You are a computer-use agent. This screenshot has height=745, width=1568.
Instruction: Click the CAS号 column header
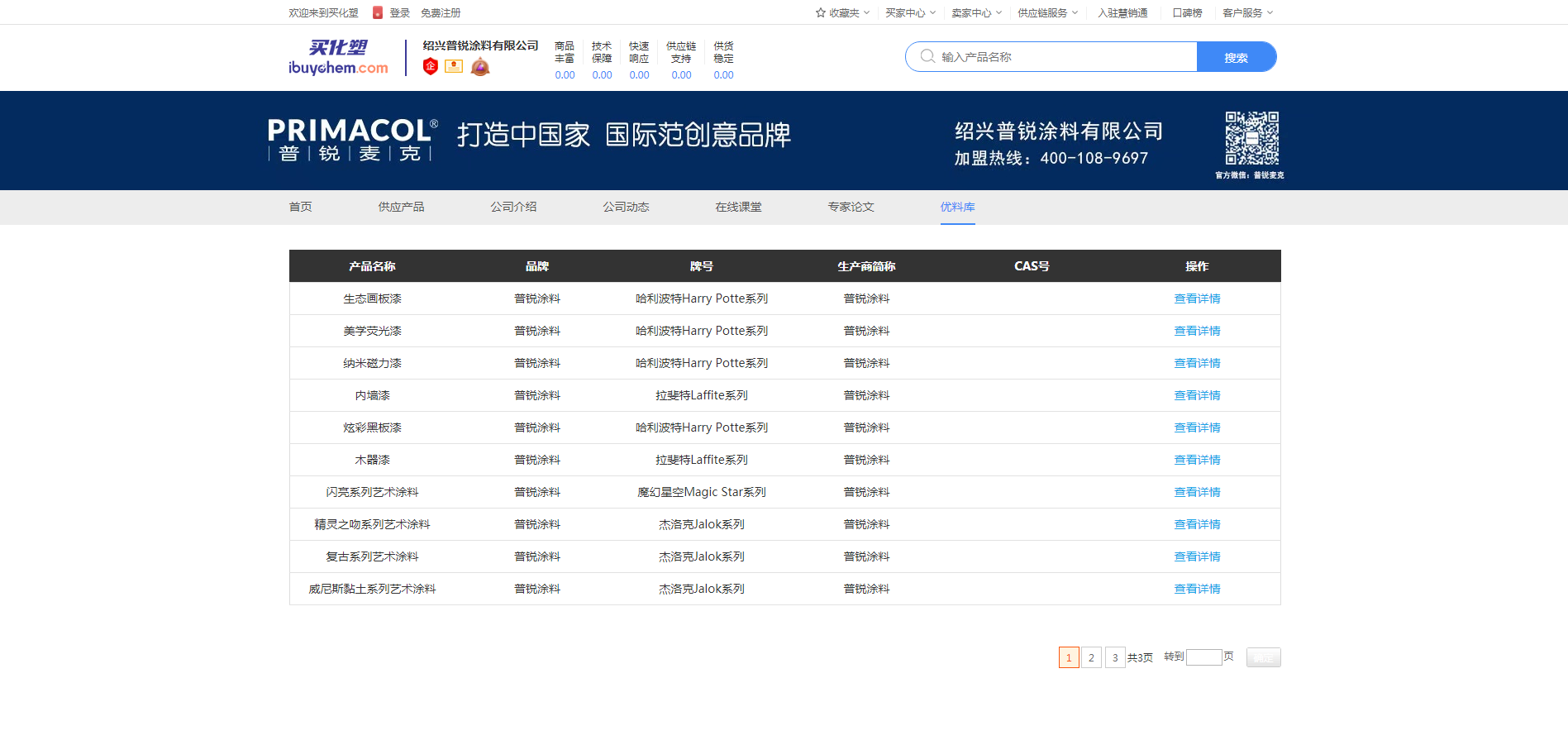[1032, 266]
